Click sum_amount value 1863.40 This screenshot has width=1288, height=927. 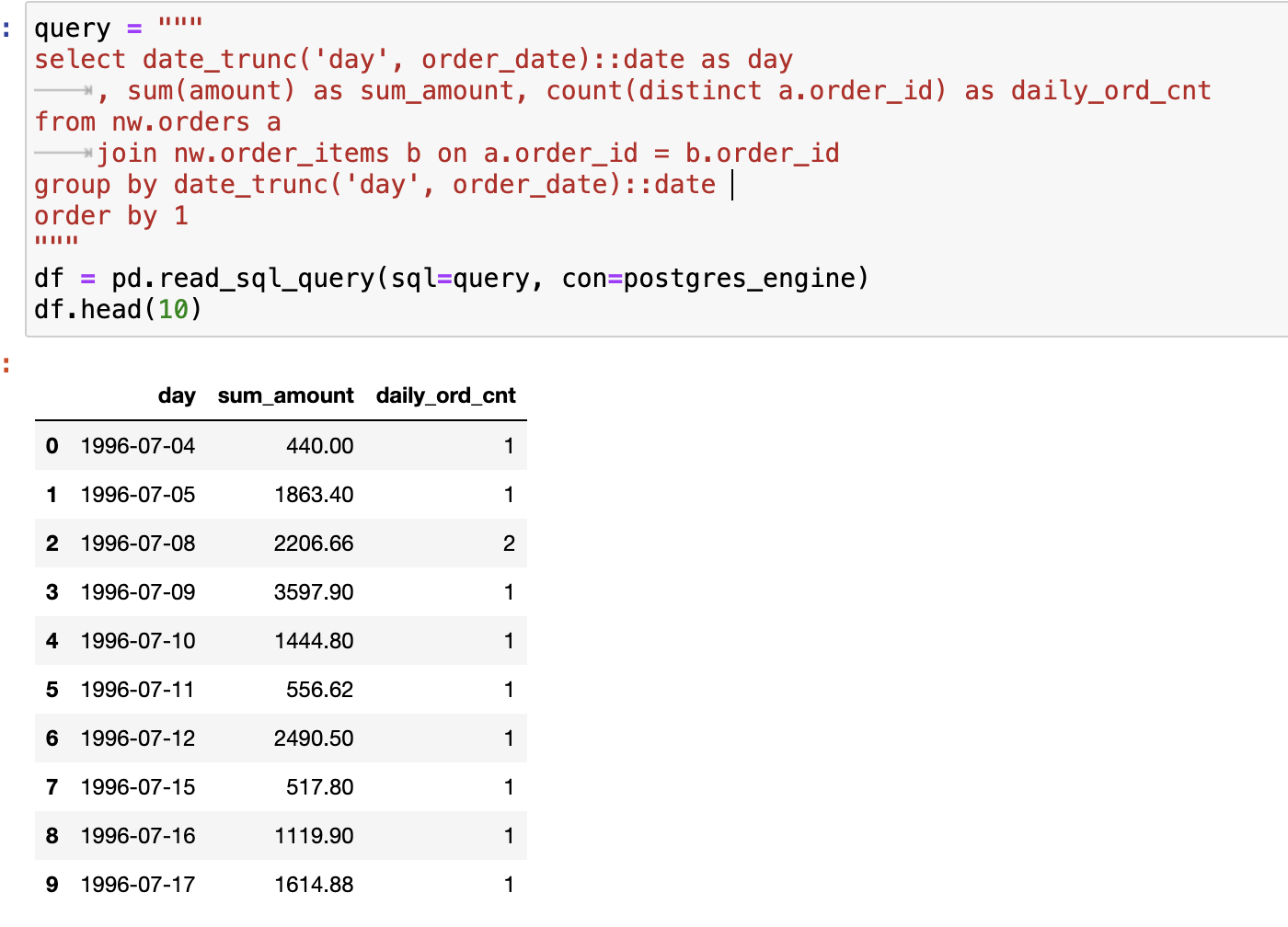pos(314,495)
